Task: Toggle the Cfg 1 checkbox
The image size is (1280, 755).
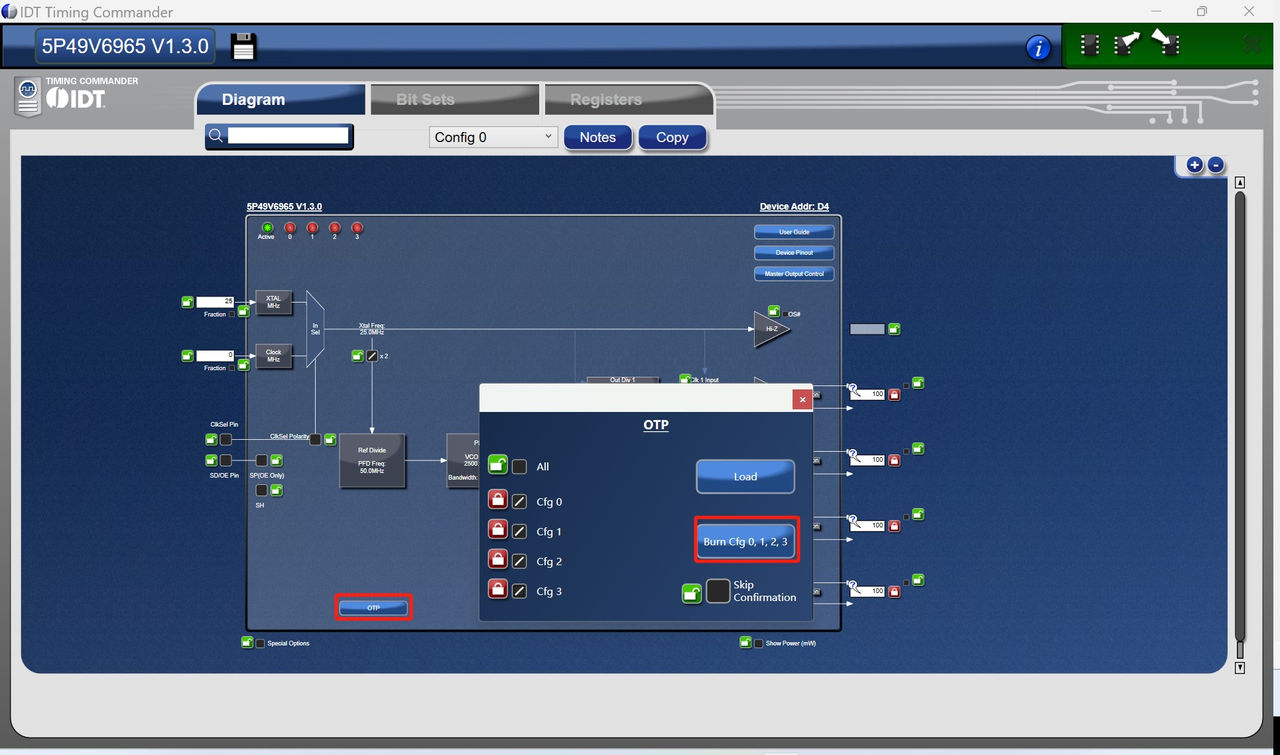Action: 519,531
